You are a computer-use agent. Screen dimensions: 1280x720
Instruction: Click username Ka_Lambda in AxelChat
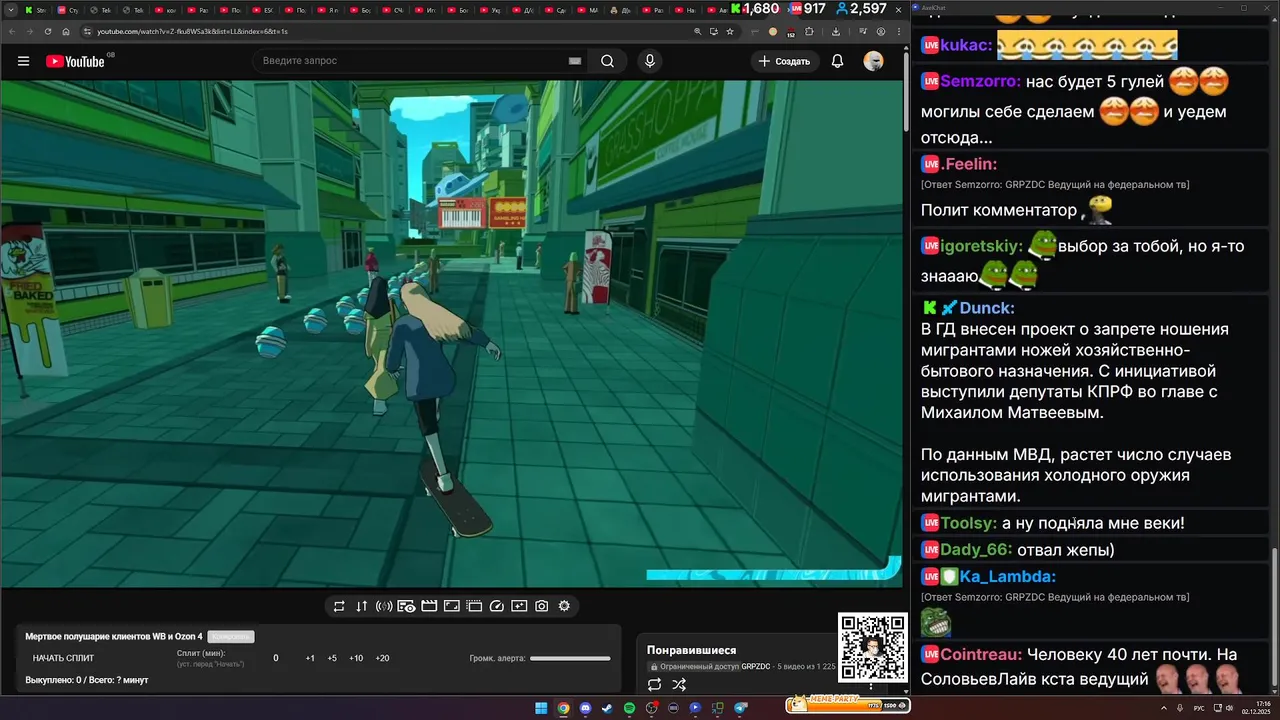click(x=1008, y=576)
